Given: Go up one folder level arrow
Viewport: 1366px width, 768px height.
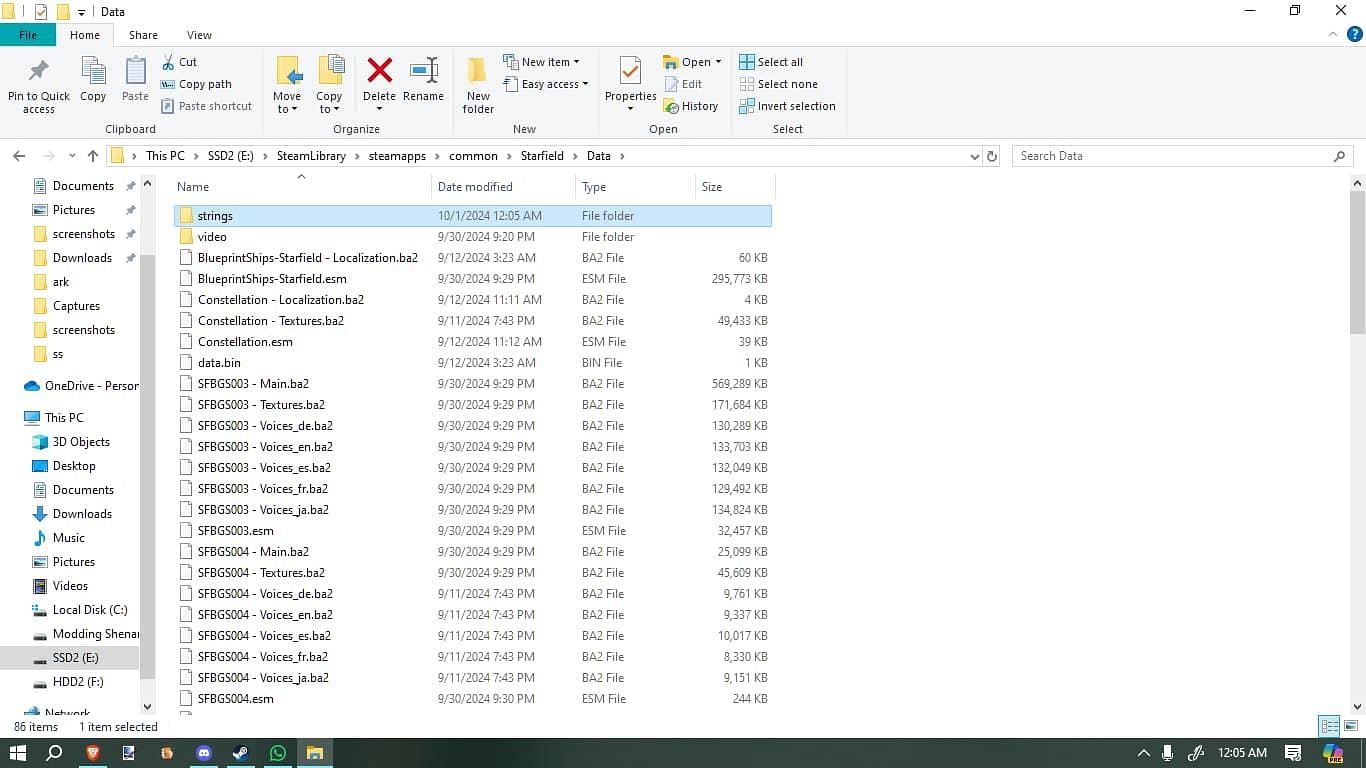Looking at the screenshot, I should point(93,156).
